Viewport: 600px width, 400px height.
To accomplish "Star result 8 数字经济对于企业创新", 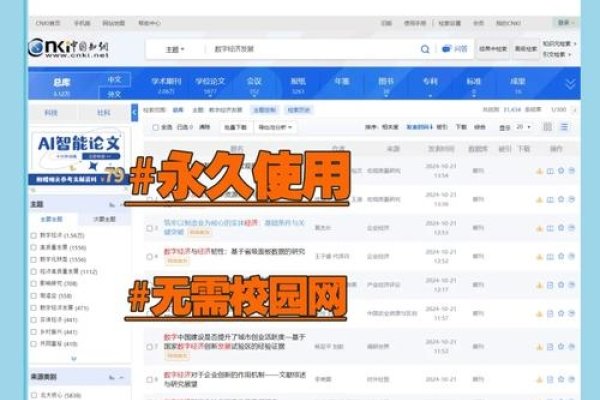I will (561, 379).
